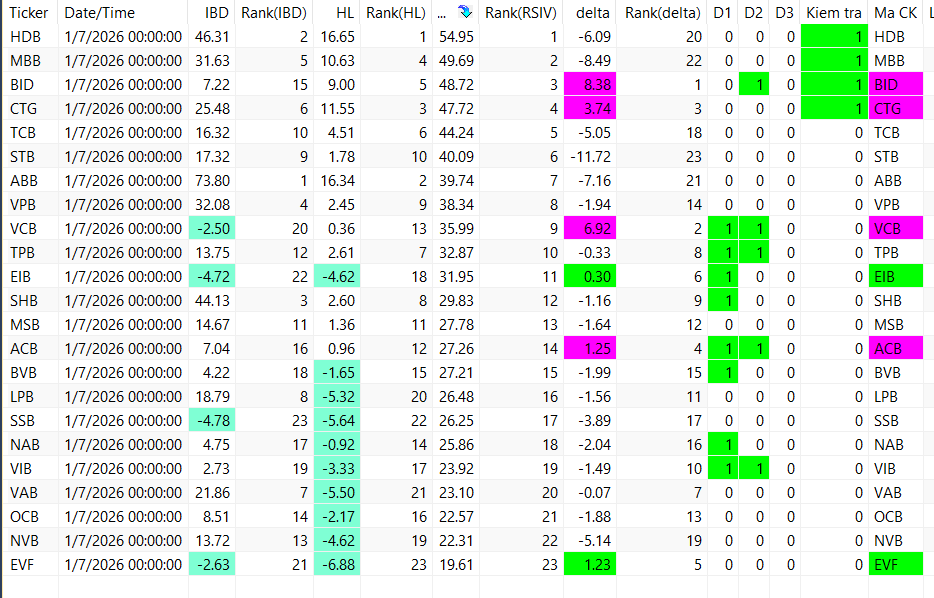Click magenta BID in the Ma CK column
The image size is (934, 598).
[x=896, y=85]
